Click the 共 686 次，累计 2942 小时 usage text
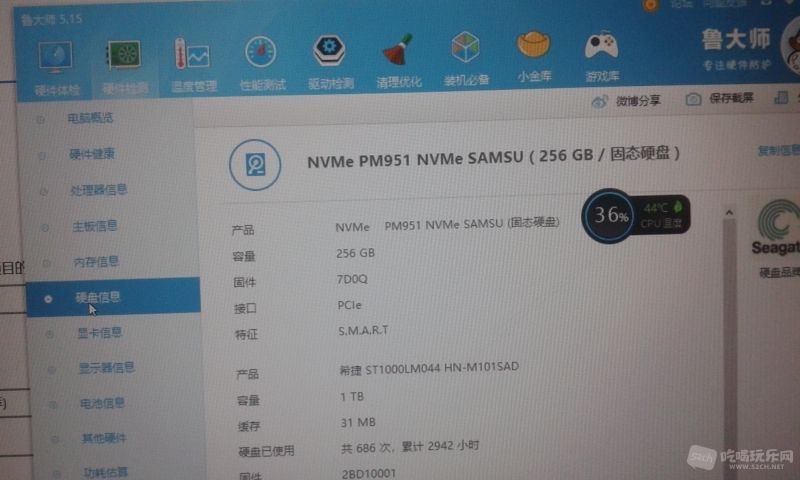800x480 pixels. 410,447
